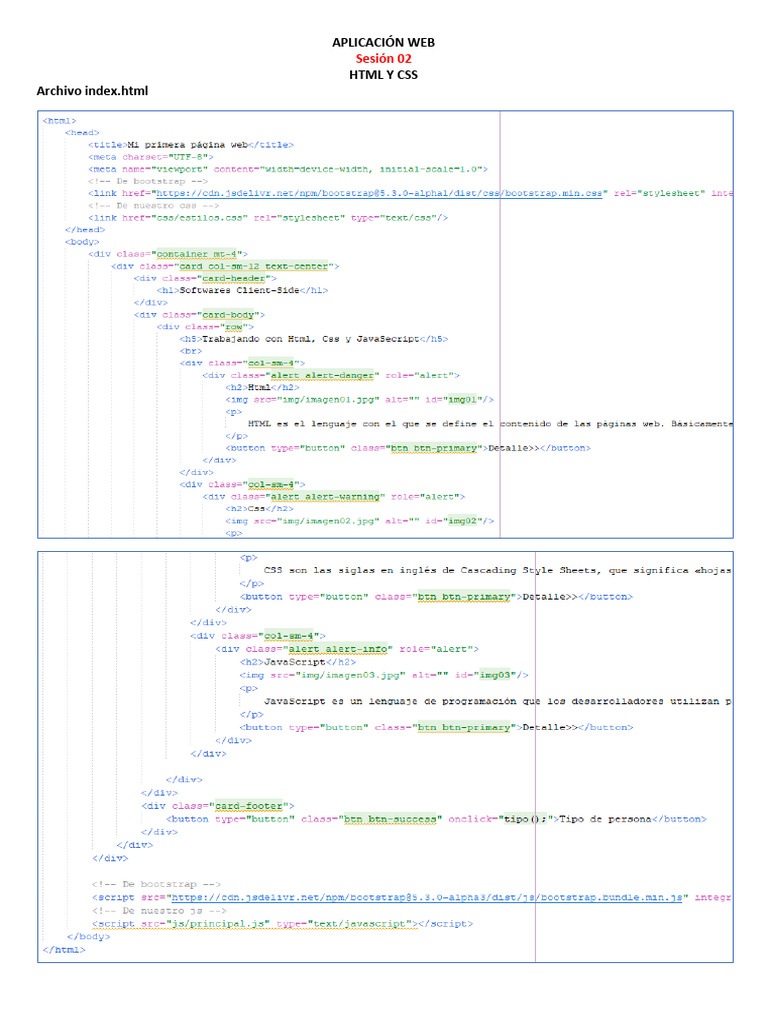This screenshot has height=1024, width=768.
Task: Click the 'Archivo index.html' heading
Action: (92, 91)
